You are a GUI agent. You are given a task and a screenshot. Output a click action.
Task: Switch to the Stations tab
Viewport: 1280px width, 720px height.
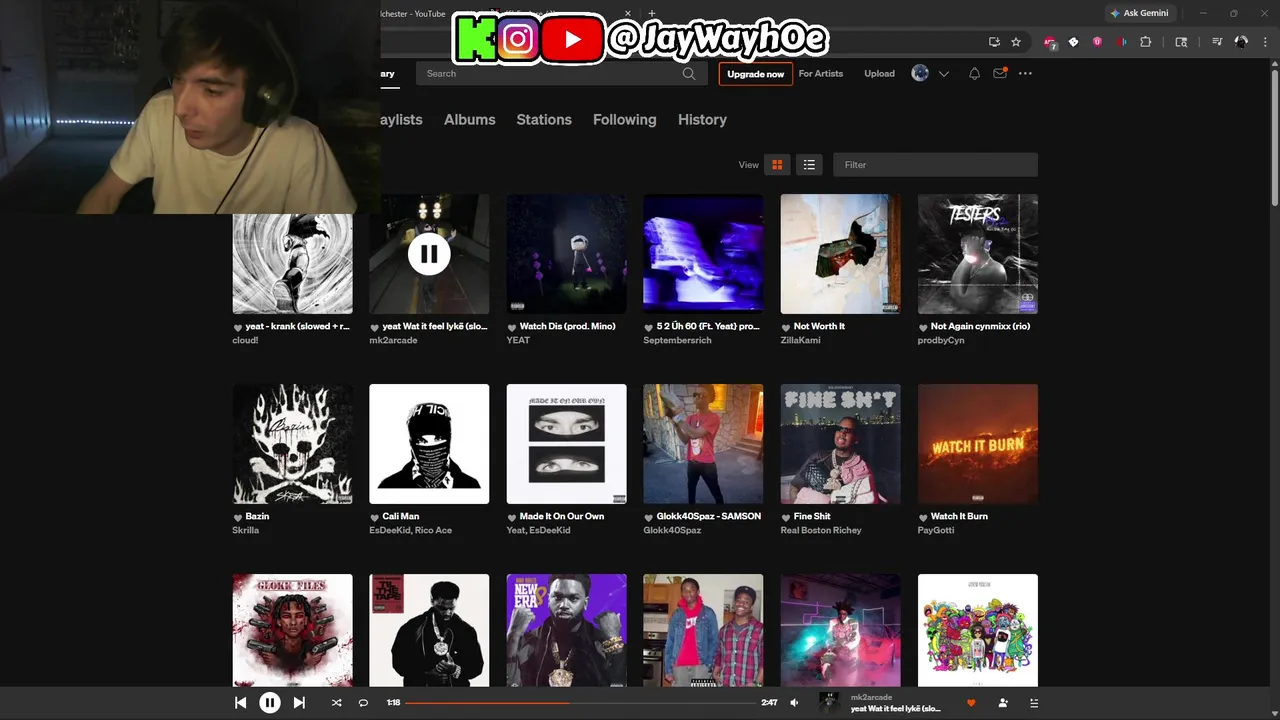point(544,119)
